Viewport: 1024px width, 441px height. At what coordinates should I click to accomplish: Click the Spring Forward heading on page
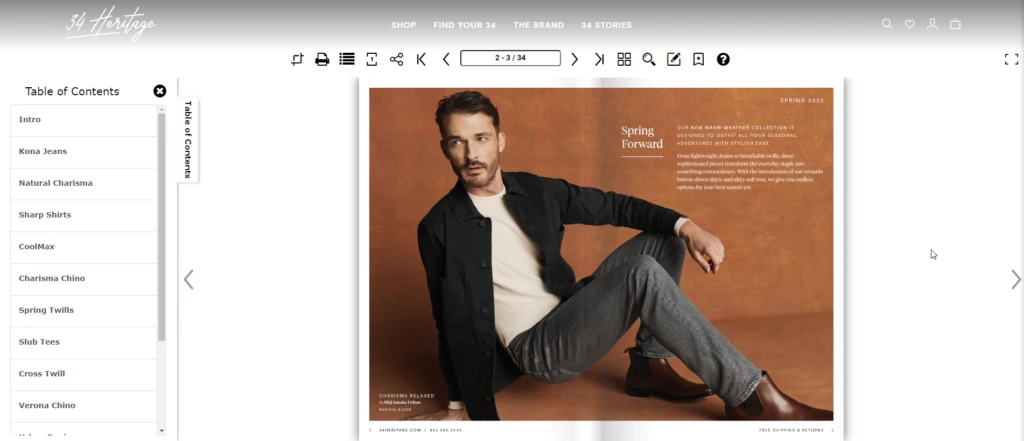pyautogui.click(x=642, y=137)
